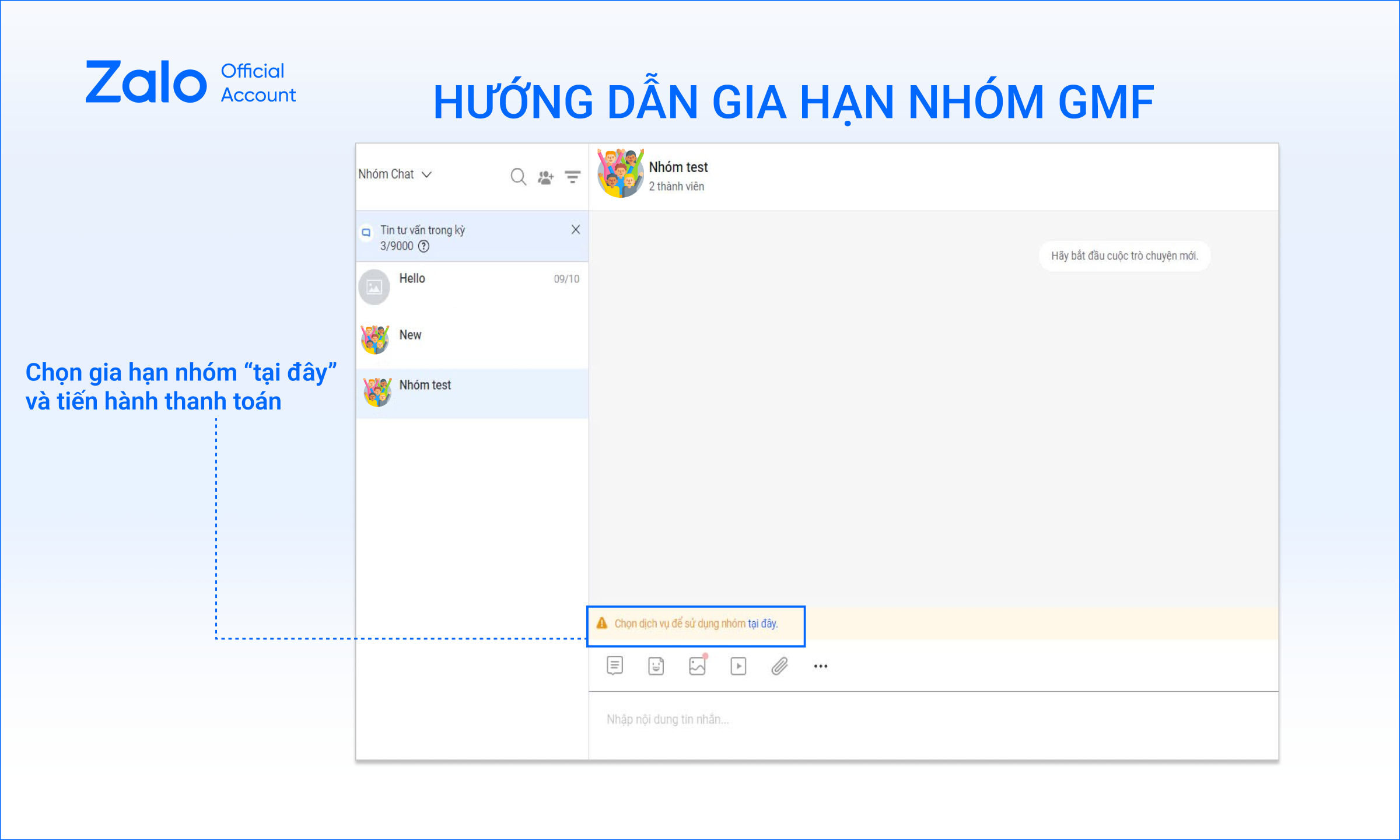This screenshot has height=840, width=1400.
Task: Close the Tin tư vấn trong kỳ banner
Action: pos(575,230)
